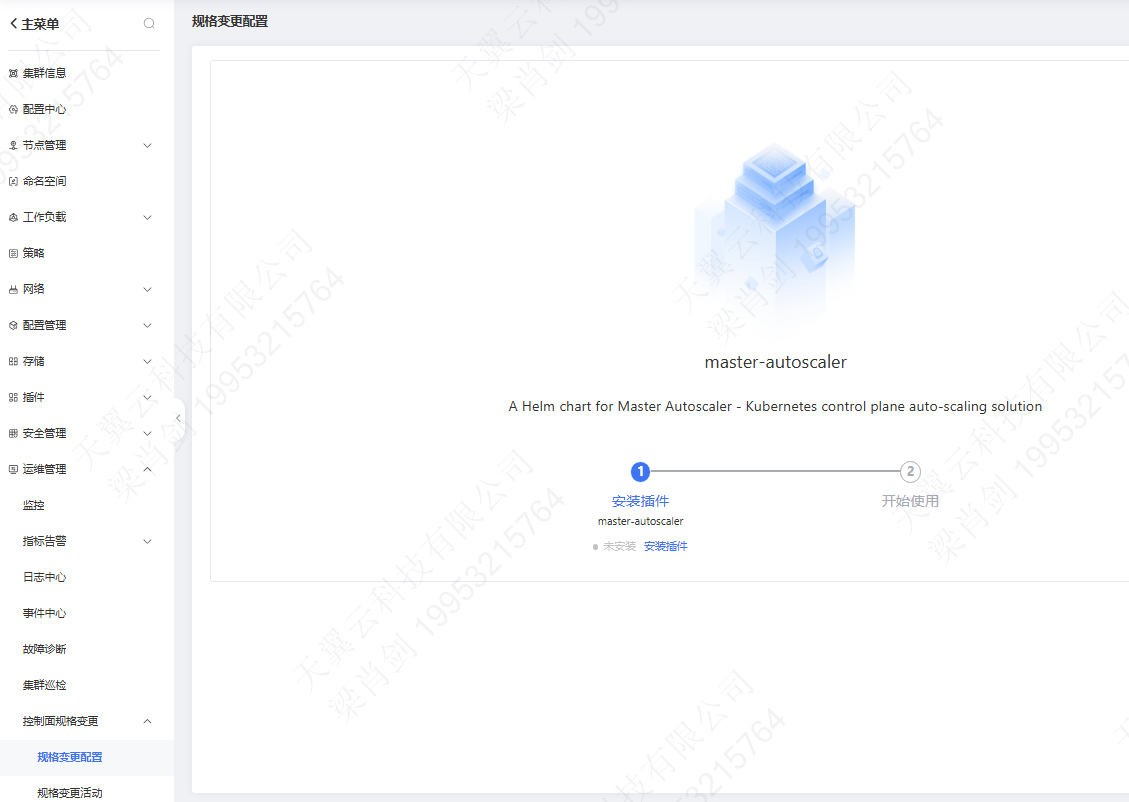Screen dimensions: 1129x802
Task: Click the 运维管理 icon
Action: coord(13,469)
